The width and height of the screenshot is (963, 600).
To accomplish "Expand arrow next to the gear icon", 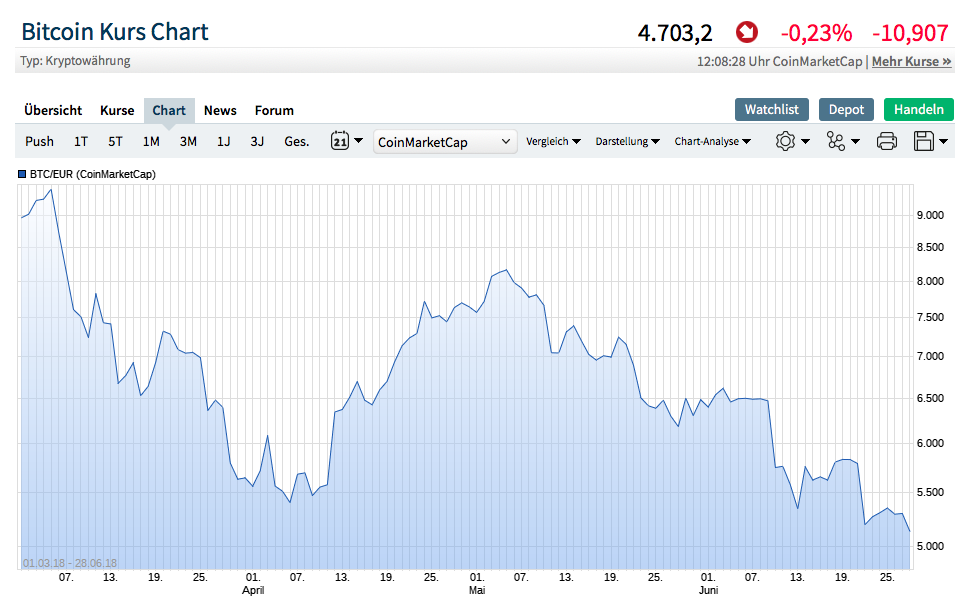I will 805,142.
